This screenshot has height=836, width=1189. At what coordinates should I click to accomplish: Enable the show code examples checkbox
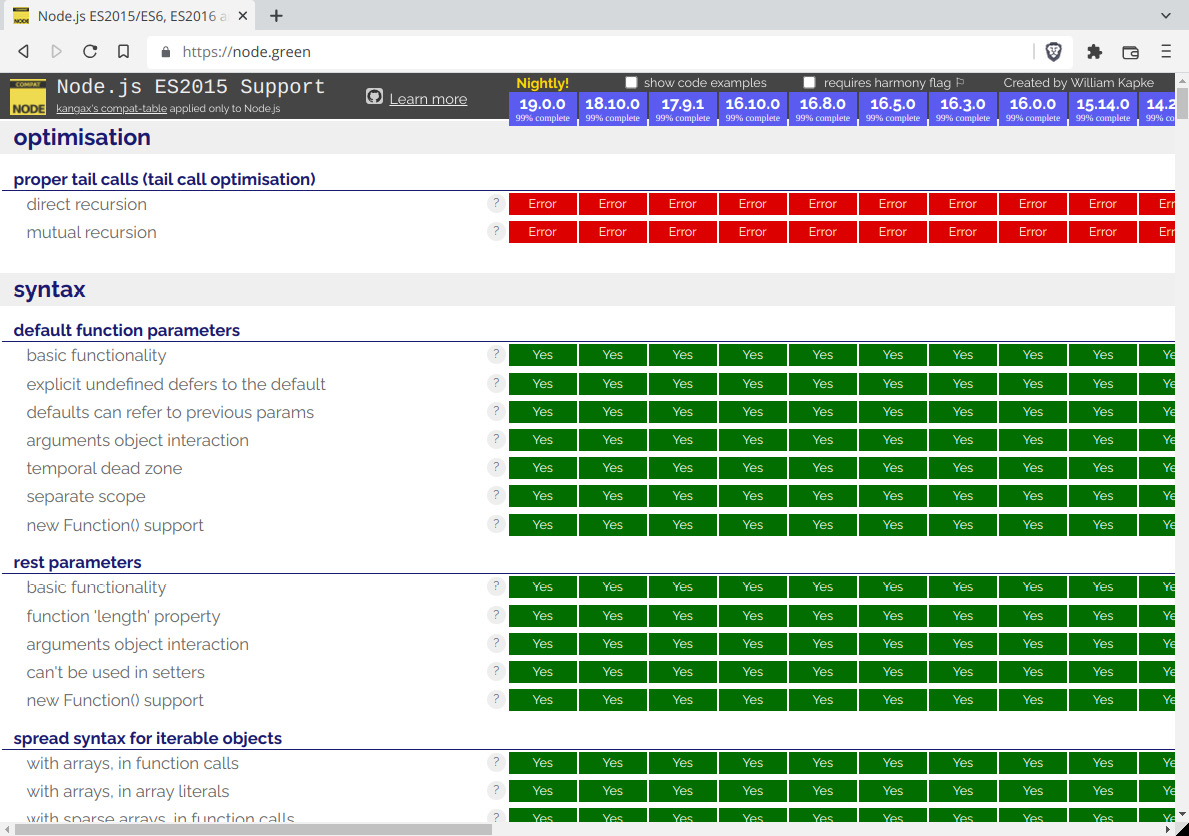(x=631, y=83)
